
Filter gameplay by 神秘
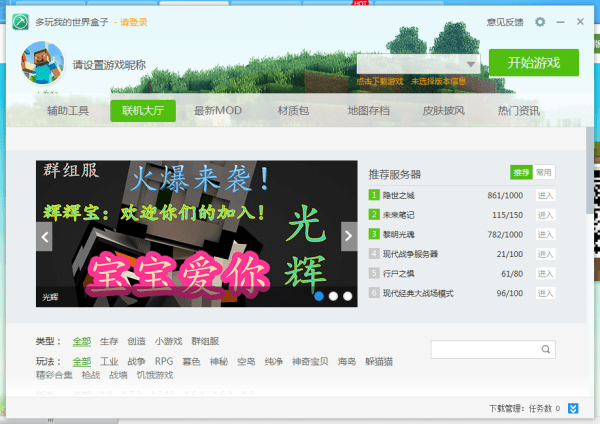coord(219,361)
